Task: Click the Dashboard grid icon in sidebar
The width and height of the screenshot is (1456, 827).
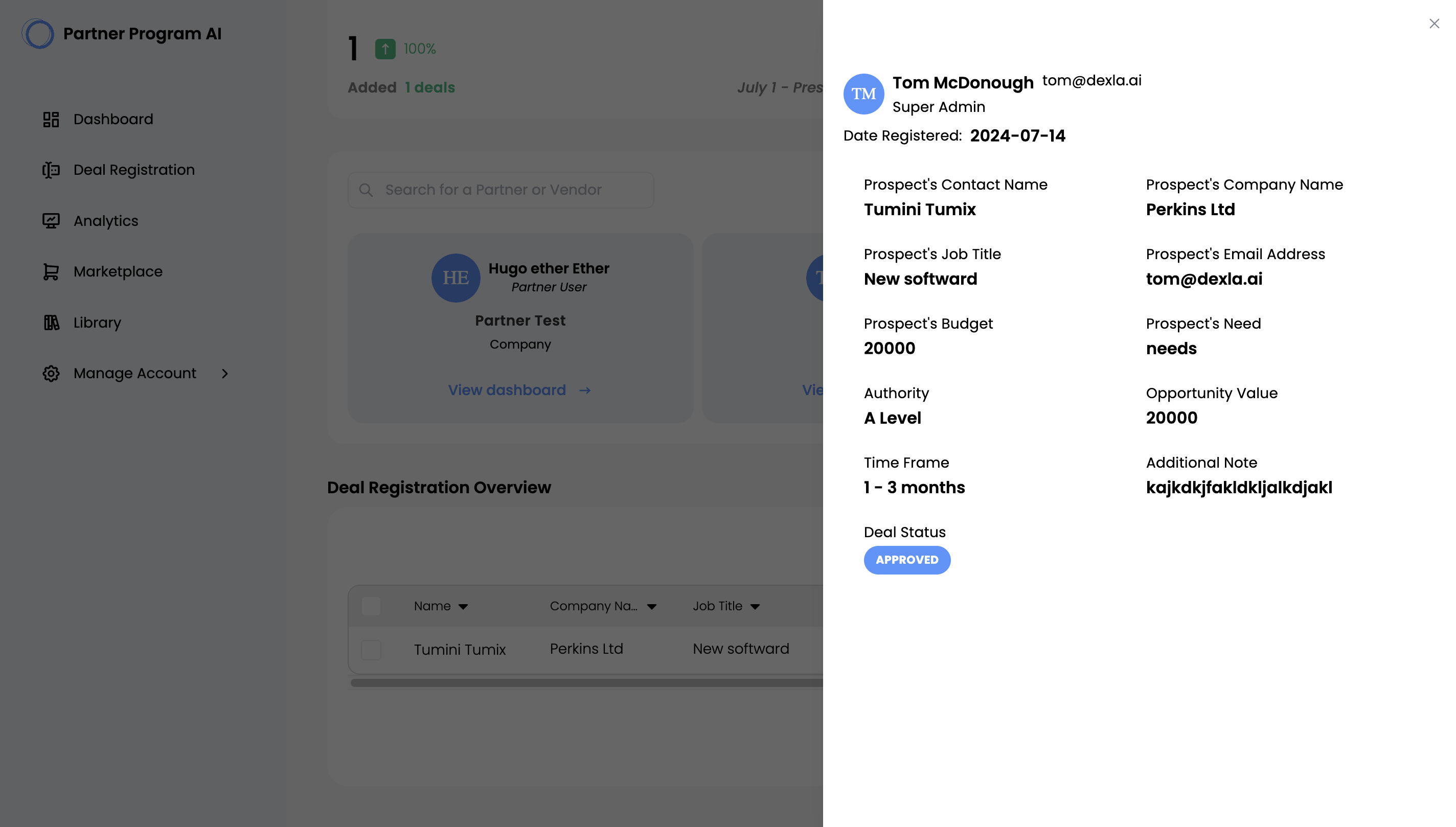Action: pyautogui.click(x=51, y=119)
